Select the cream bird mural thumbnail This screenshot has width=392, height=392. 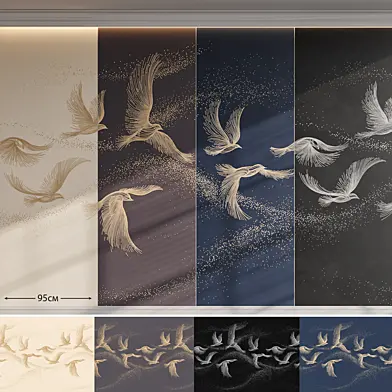[46, 354]
